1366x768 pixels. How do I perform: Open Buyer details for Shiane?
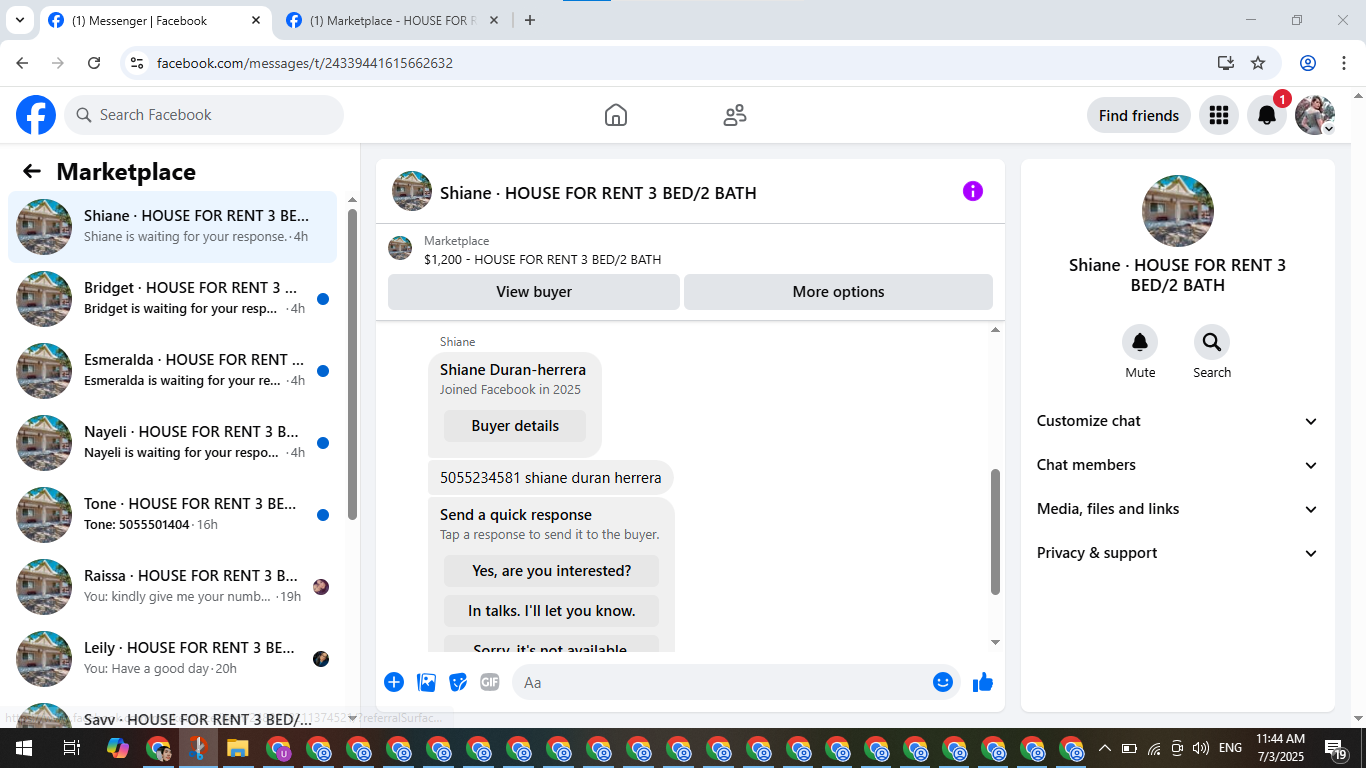[x=515, y=426]
